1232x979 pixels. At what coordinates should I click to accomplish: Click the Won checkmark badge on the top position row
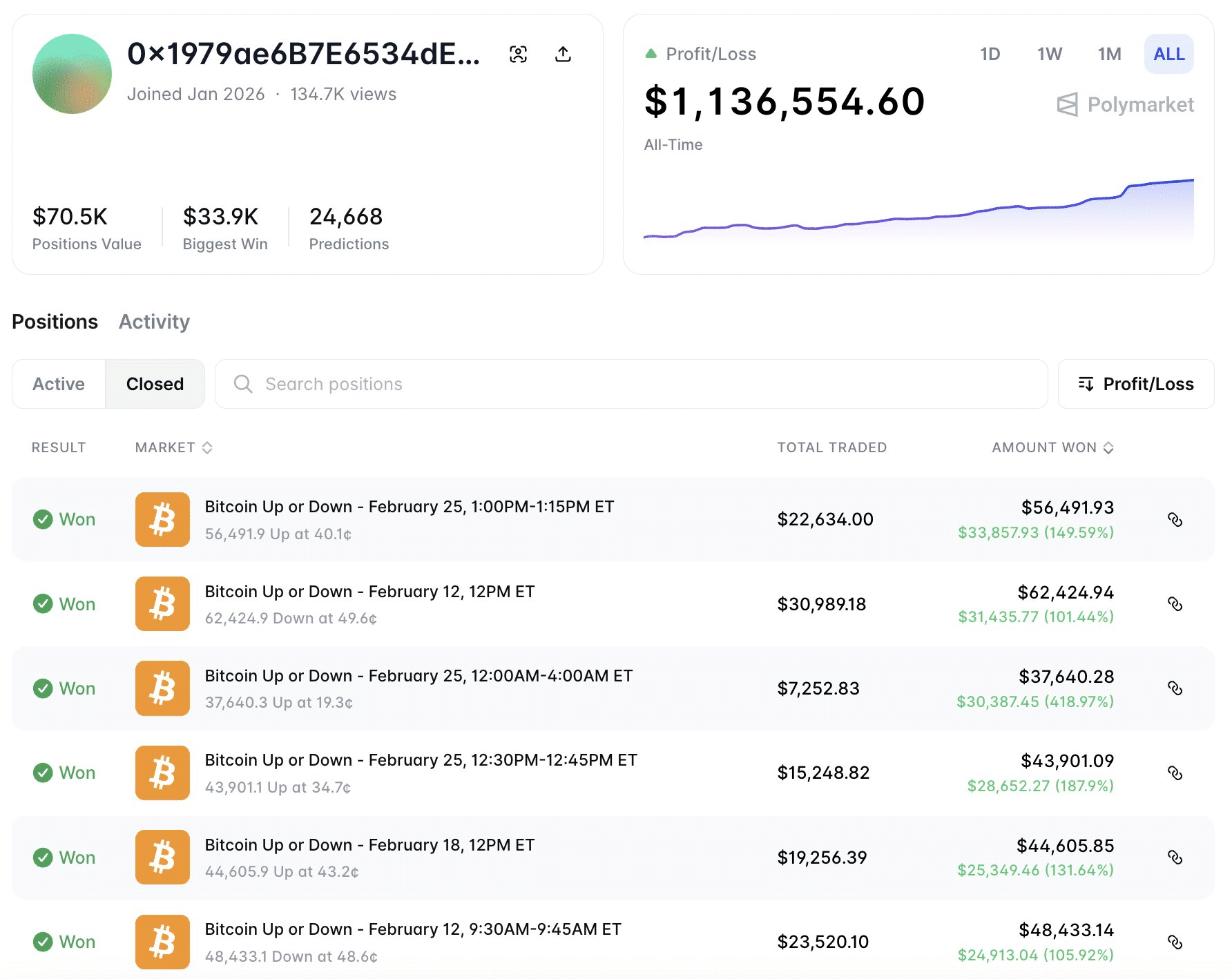coord(44,519)
